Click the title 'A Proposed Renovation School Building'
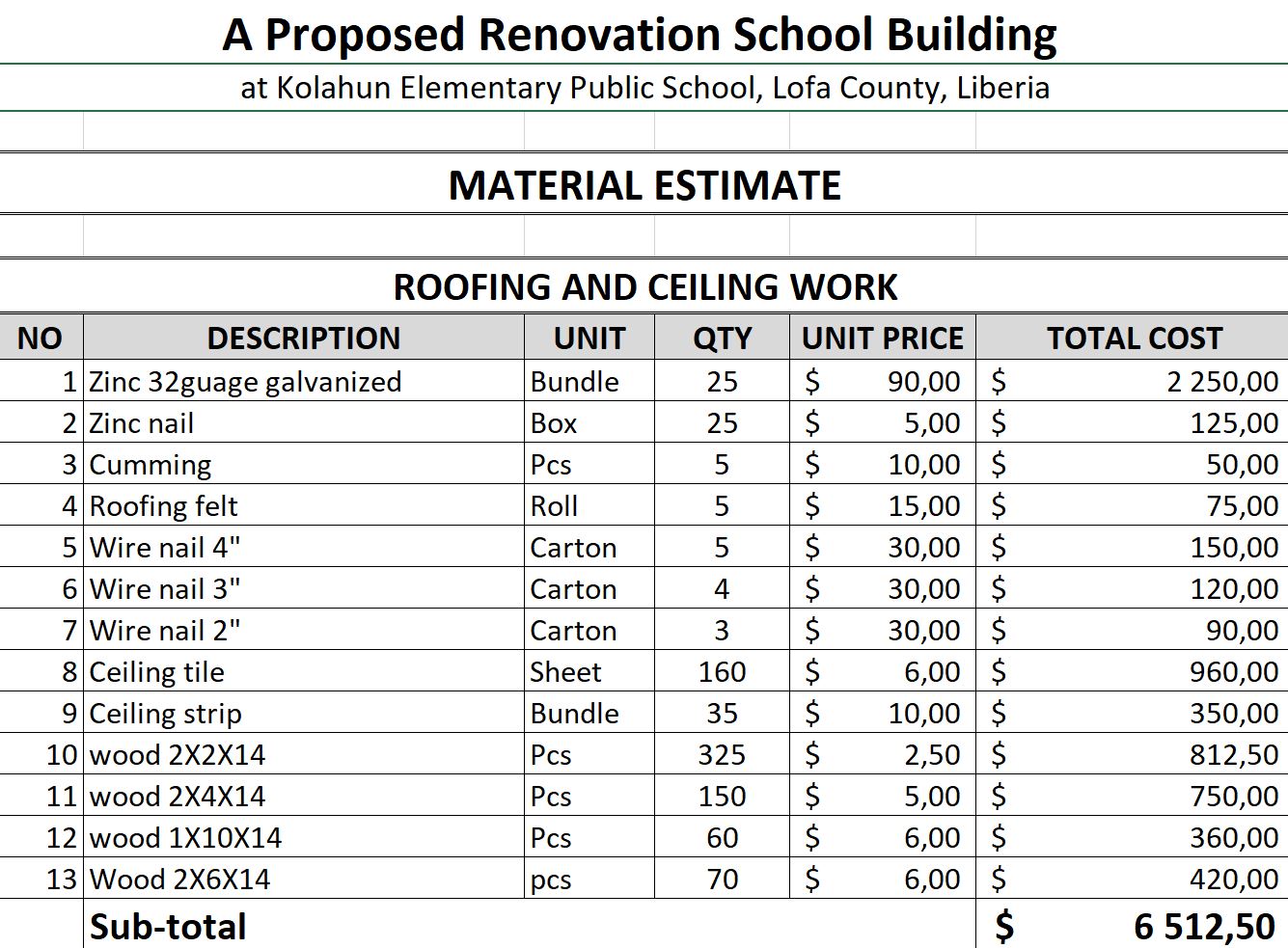1288x948 pixels. [x=640, y=35]
